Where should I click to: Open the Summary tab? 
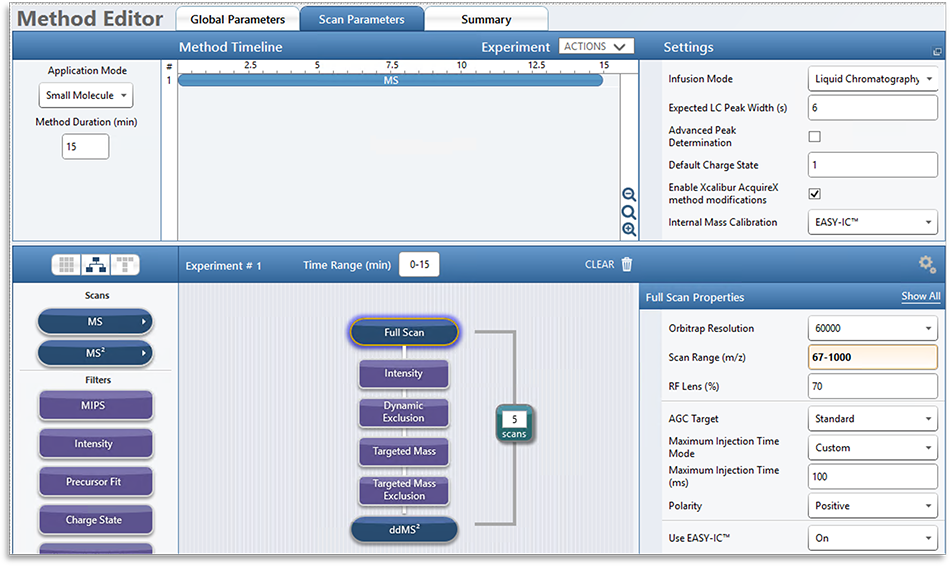(486, 19)
